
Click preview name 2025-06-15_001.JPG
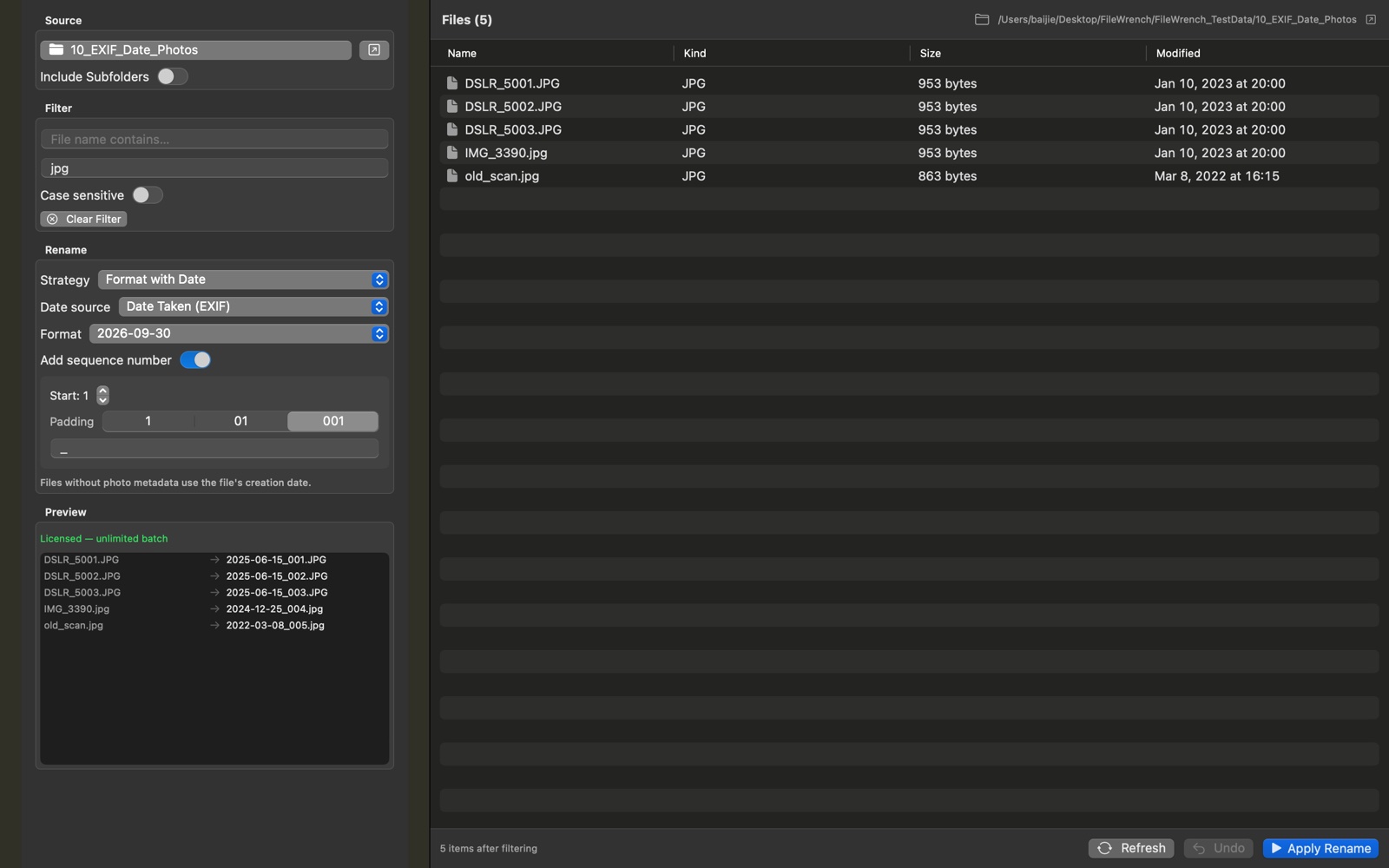pos(276,560)
